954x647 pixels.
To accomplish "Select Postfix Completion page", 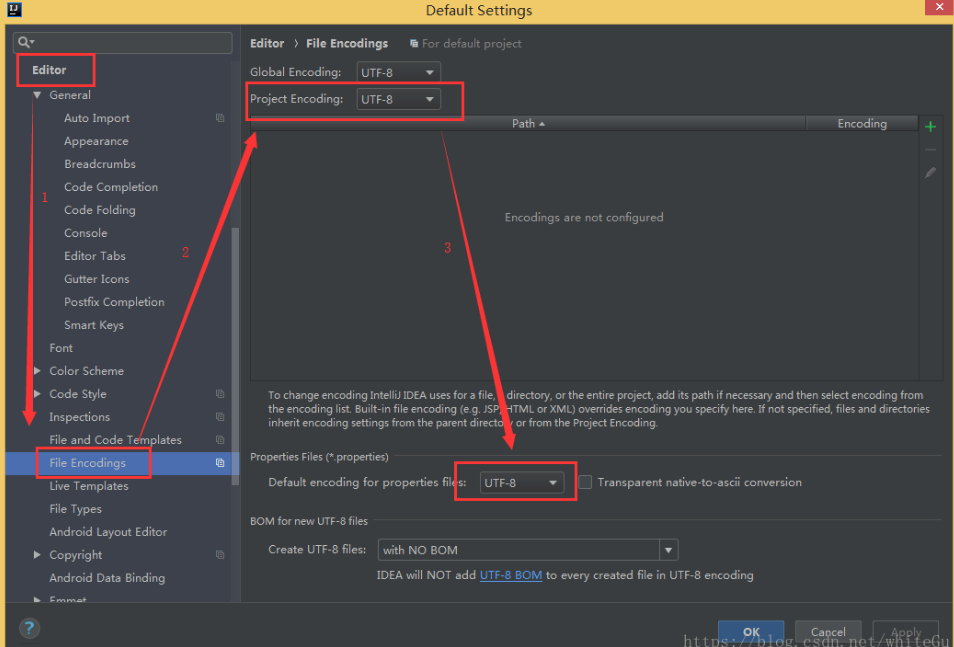I will [114, 302].
